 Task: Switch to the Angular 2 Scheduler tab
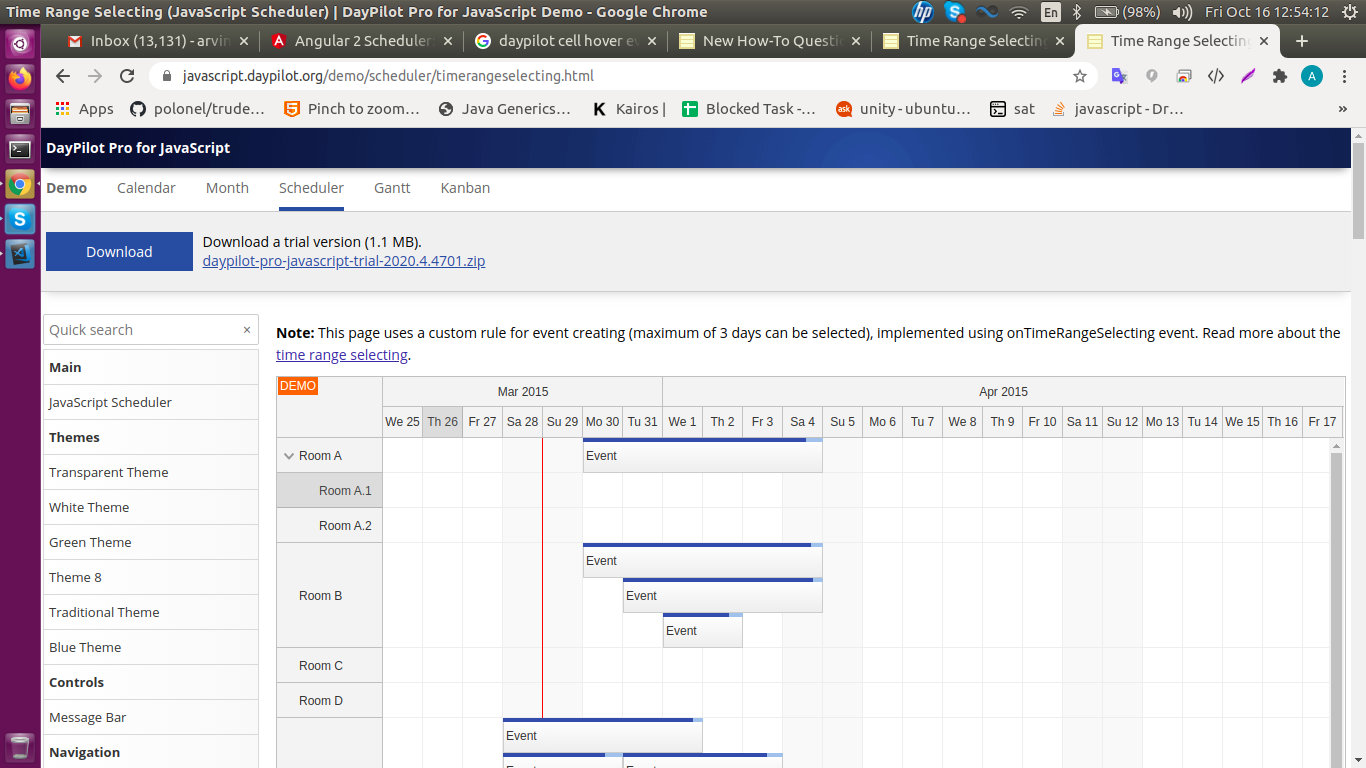click(362, 41)
